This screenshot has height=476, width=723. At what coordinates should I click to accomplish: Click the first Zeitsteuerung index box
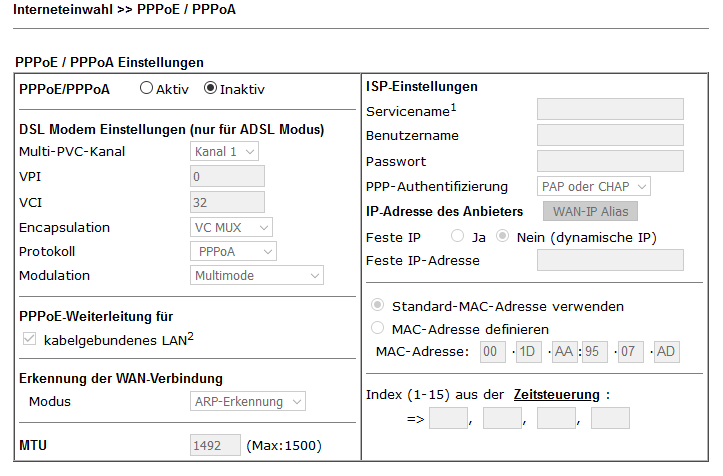(448, 418)
